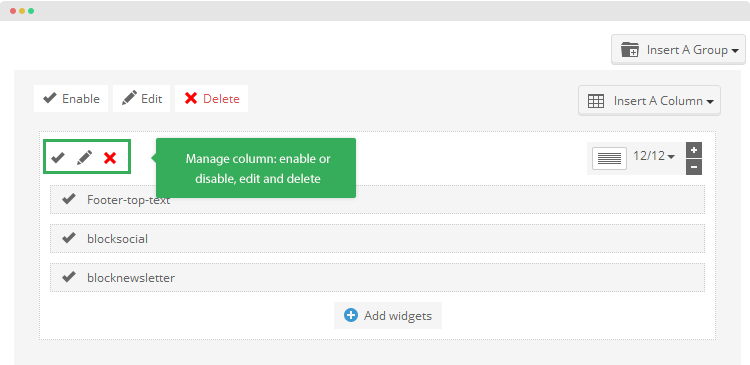The width and height of the screenshot is (750, 365).
Task: Select the blocksocial widget row
Action: 377,238
